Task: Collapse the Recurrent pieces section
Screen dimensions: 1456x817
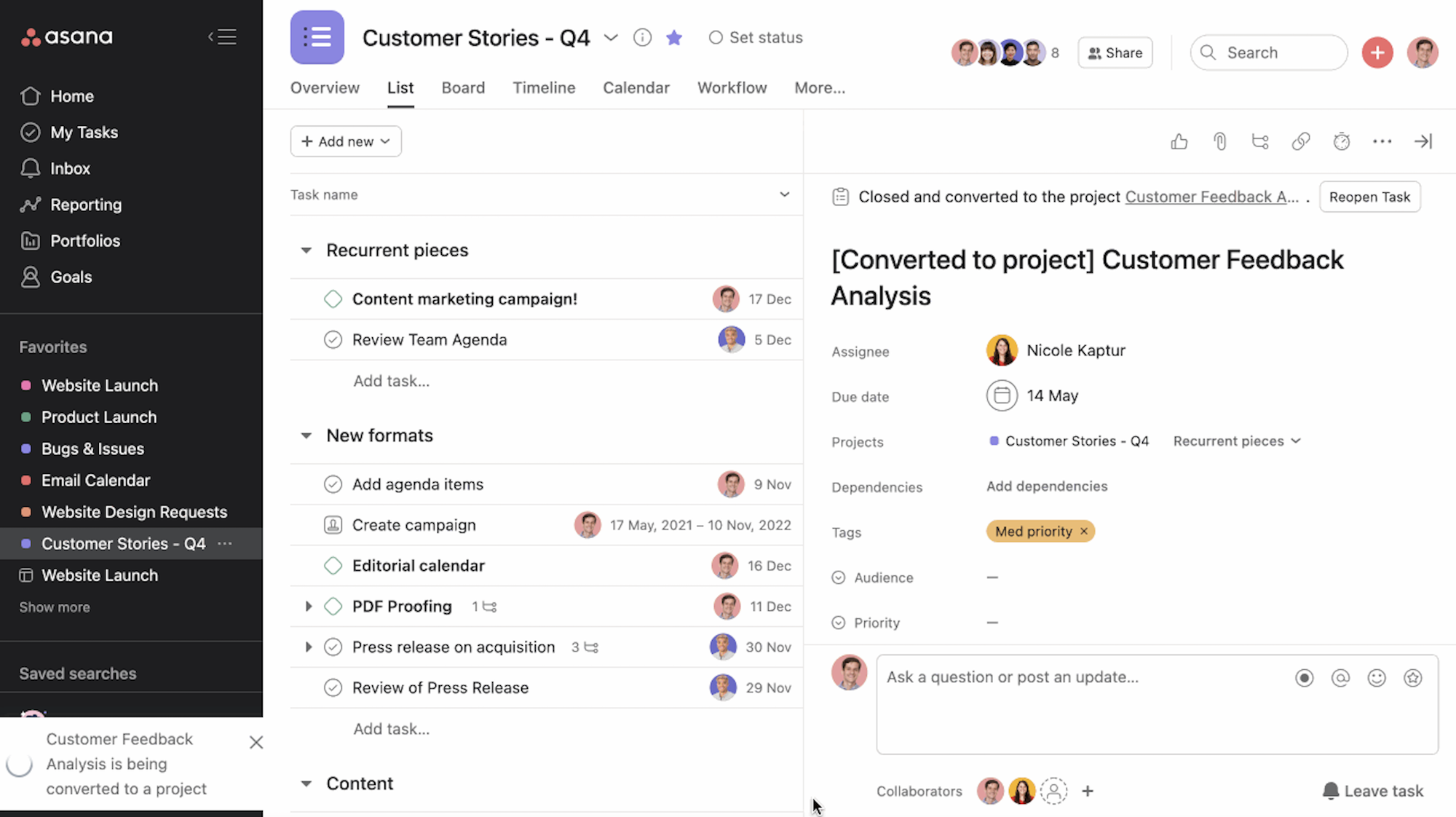Action: (x=306, y=250)
